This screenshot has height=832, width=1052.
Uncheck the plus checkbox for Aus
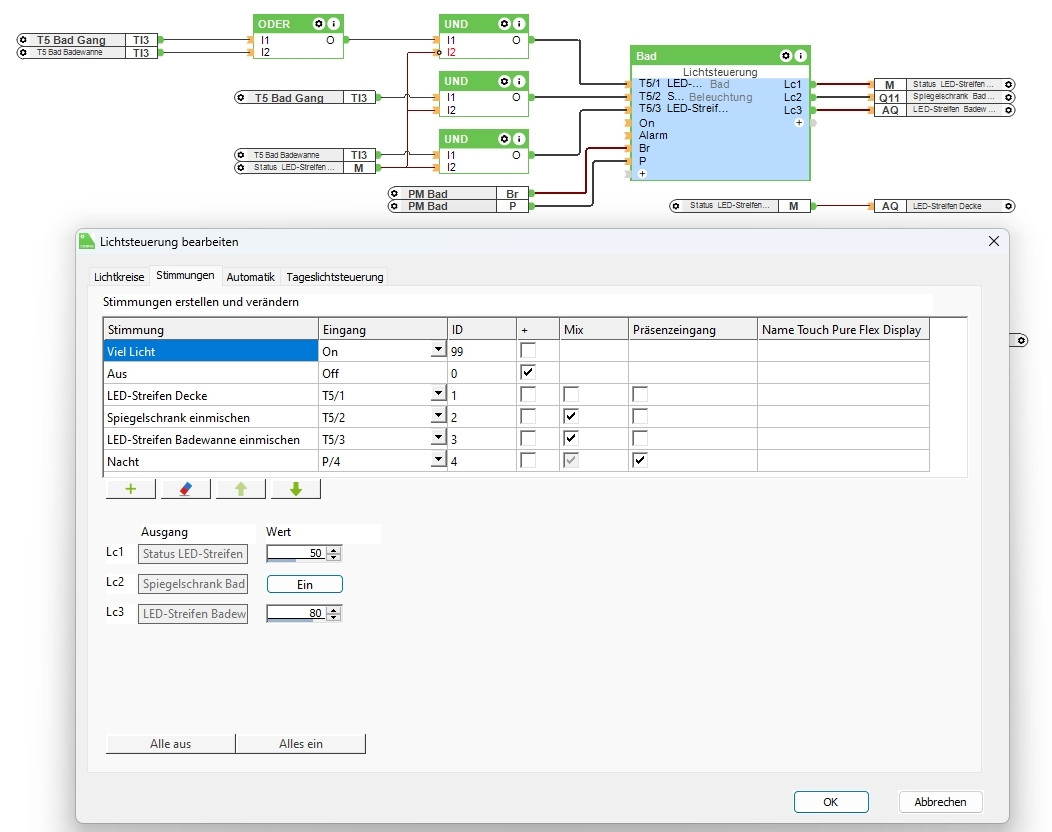528,373
